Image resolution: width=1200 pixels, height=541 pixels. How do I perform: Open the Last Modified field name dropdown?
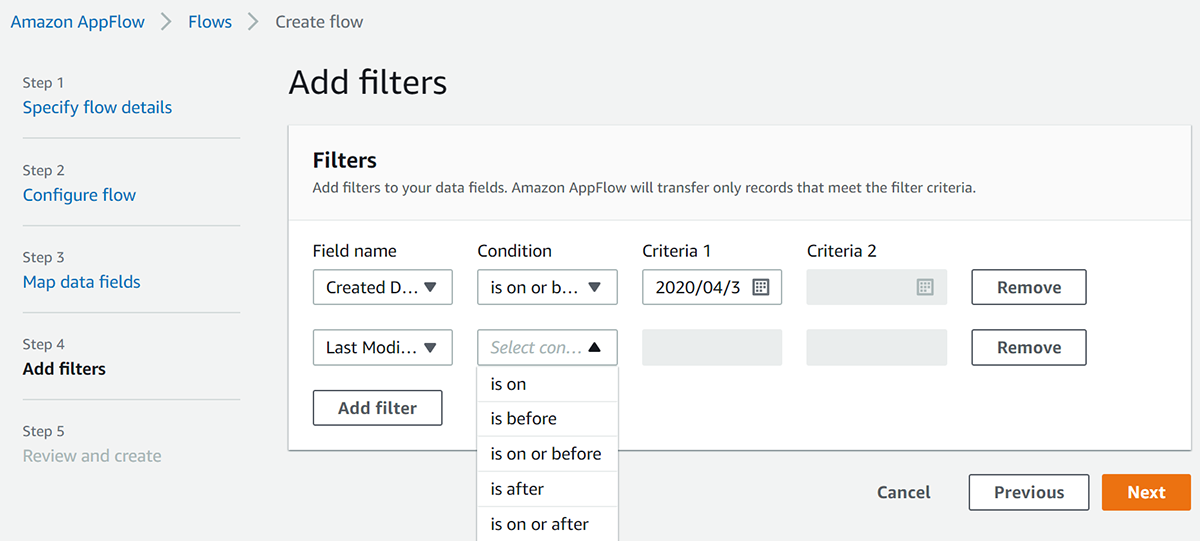[382, 348]
